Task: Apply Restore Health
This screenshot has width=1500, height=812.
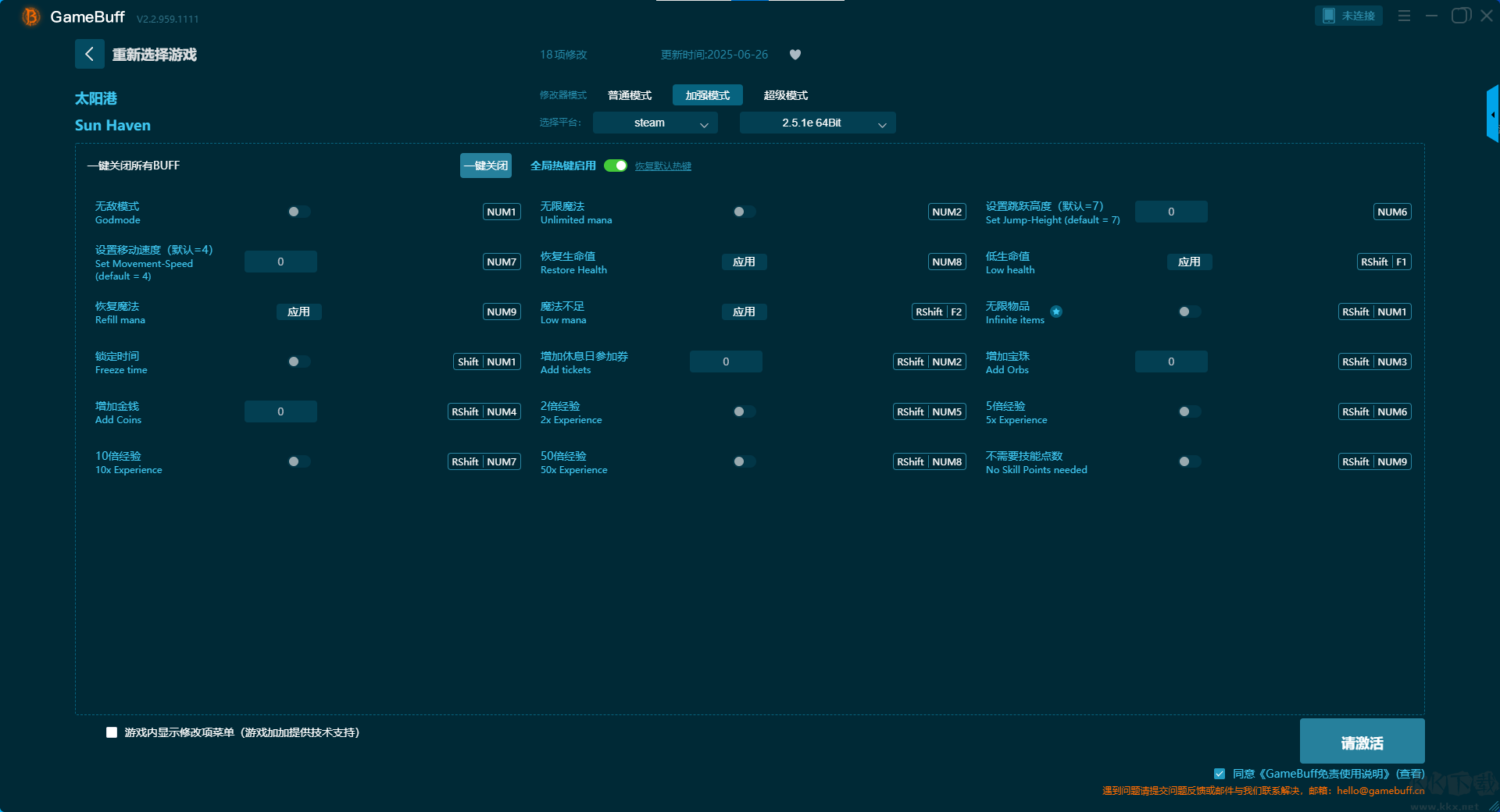Action: click(744, 262)
